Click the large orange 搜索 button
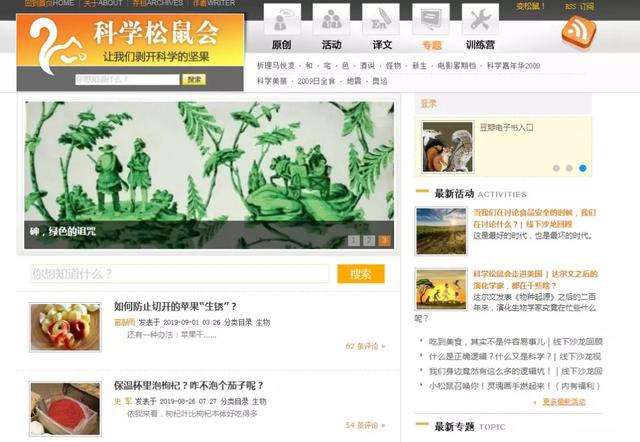The image size is (640, 442). (x=361, y=273)
